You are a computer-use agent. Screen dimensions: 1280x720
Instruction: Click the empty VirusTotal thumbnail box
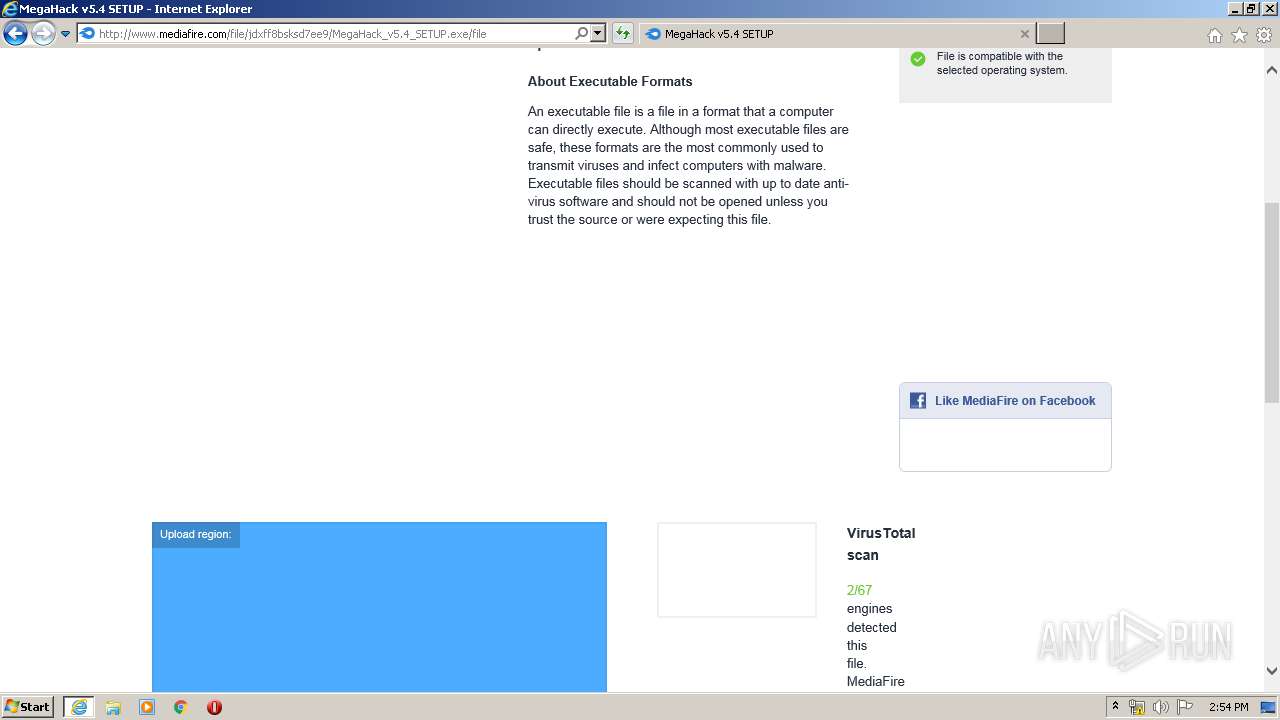tap(737, 570)
